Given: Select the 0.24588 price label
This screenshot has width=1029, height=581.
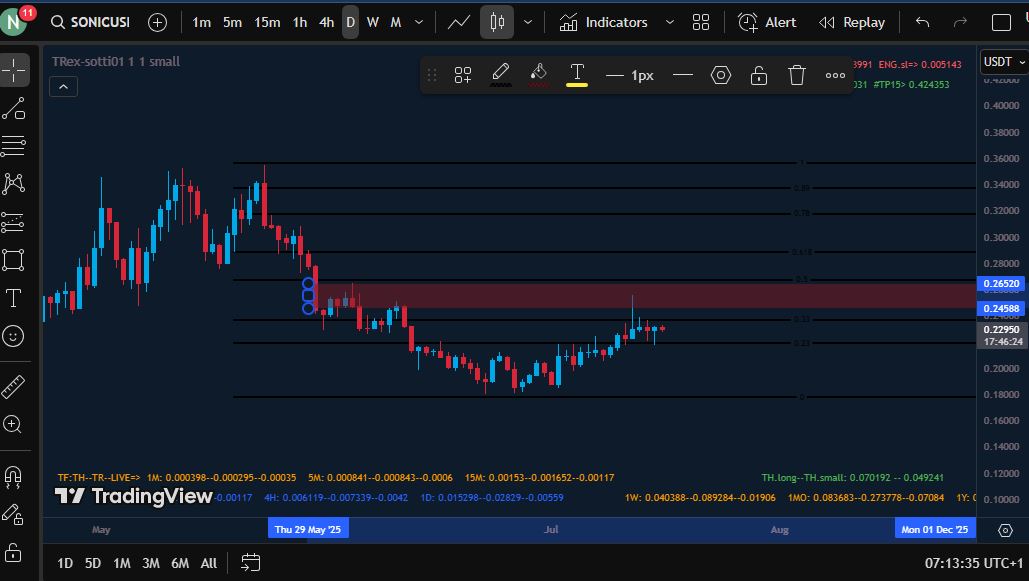Looking at the screenshot, I should click(1001, 309).
